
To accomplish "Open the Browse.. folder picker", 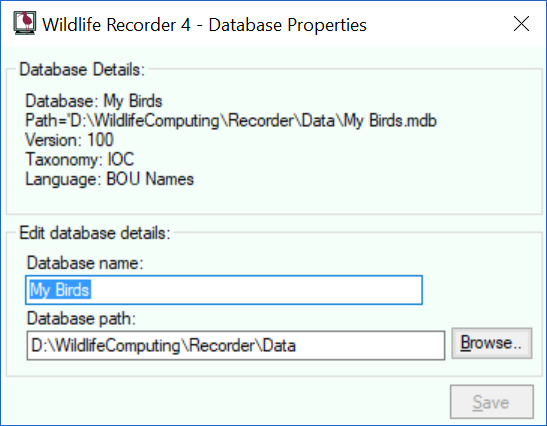I will click(x=492, y=343).
